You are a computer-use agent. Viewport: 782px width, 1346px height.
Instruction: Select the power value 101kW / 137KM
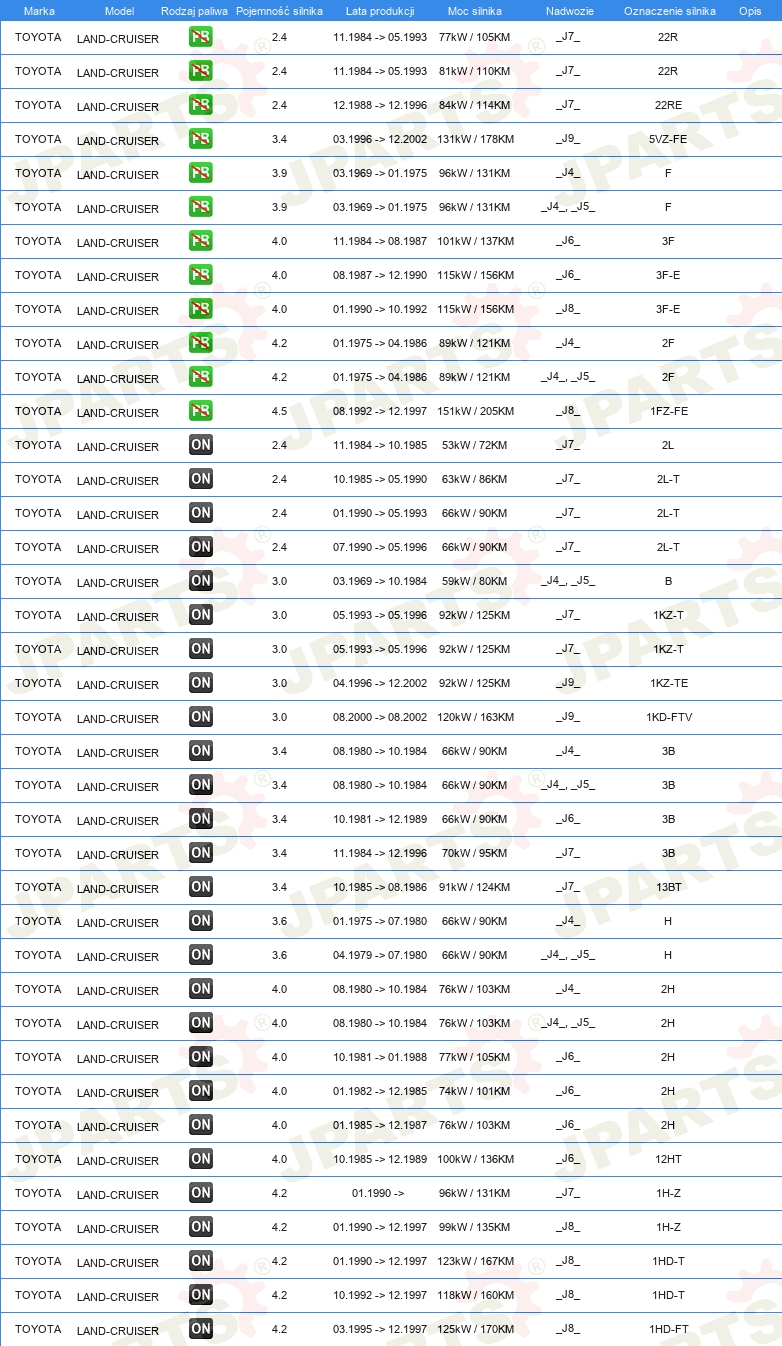[x=476, y=241]
